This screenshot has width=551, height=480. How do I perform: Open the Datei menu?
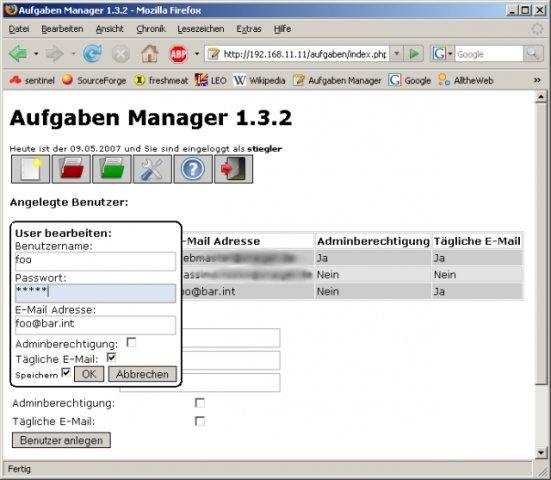(19, 29)
